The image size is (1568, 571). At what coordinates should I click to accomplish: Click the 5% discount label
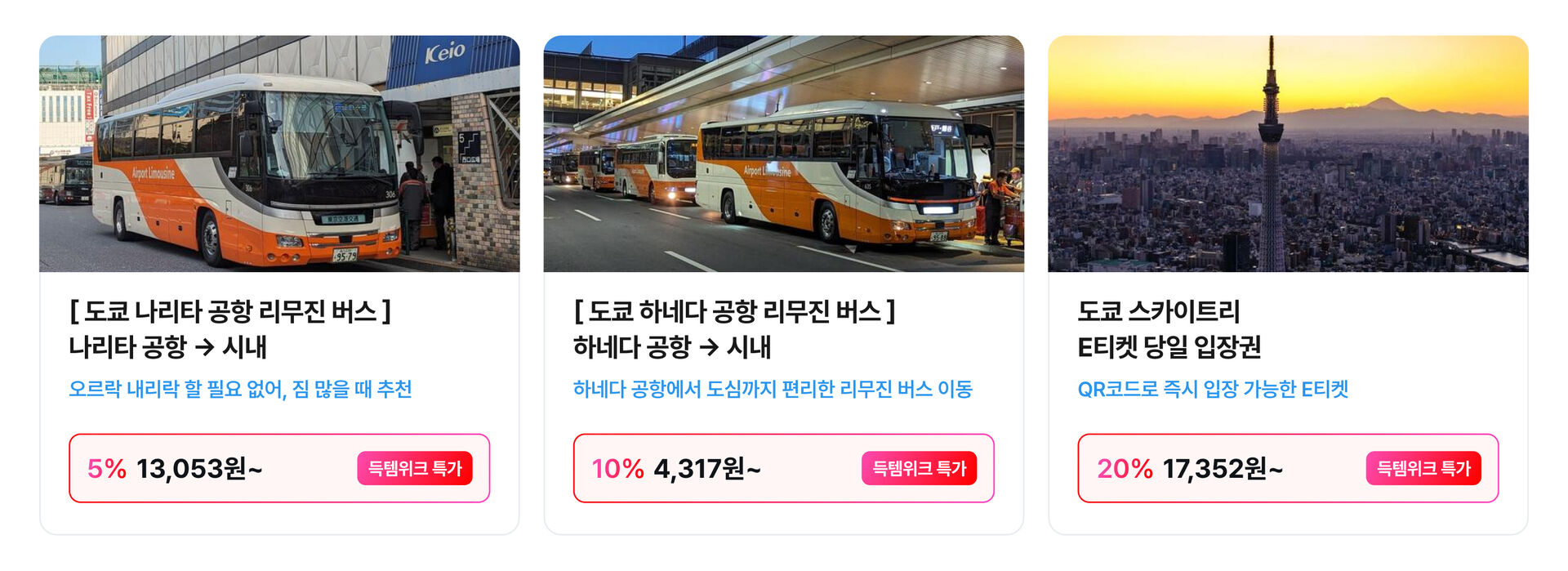coord(107,469)
